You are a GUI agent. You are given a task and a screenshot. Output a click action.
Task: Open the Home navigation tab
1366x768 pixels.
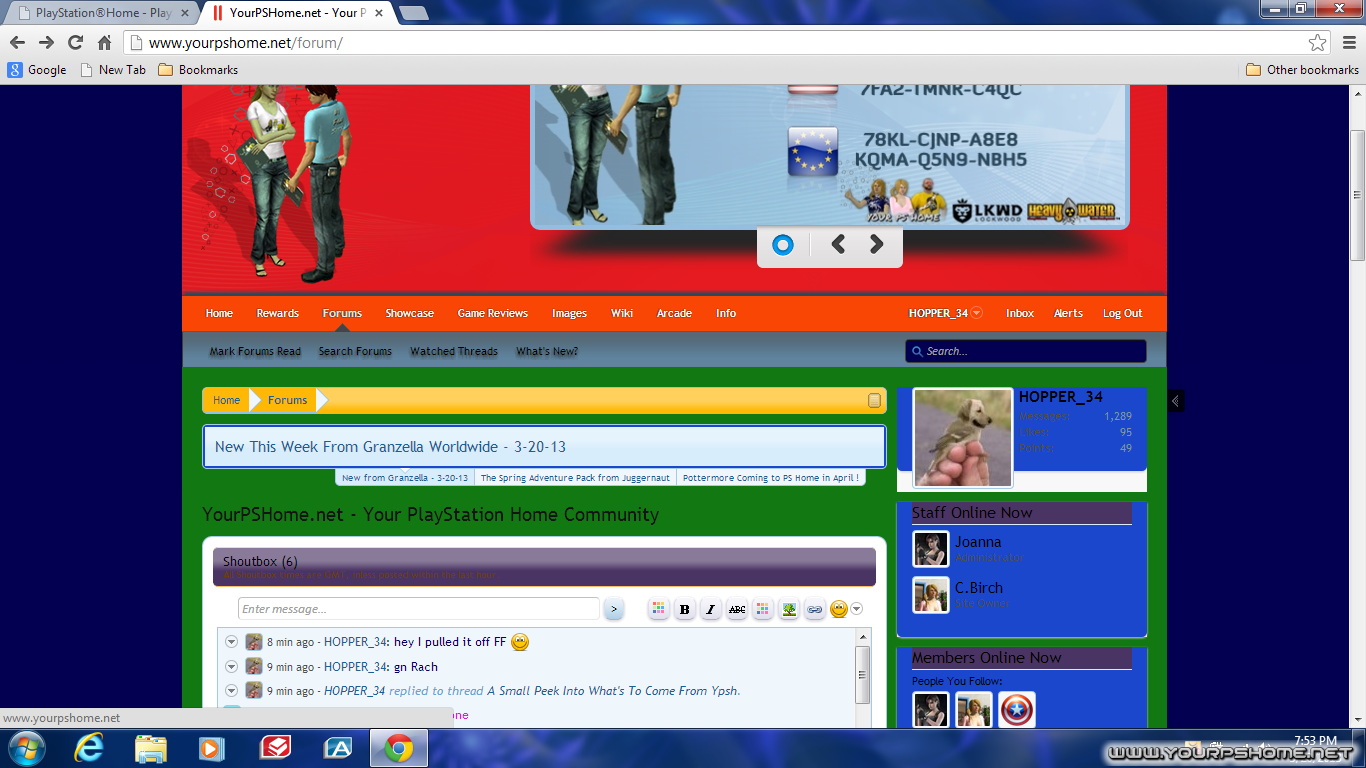tap(219, 313)
